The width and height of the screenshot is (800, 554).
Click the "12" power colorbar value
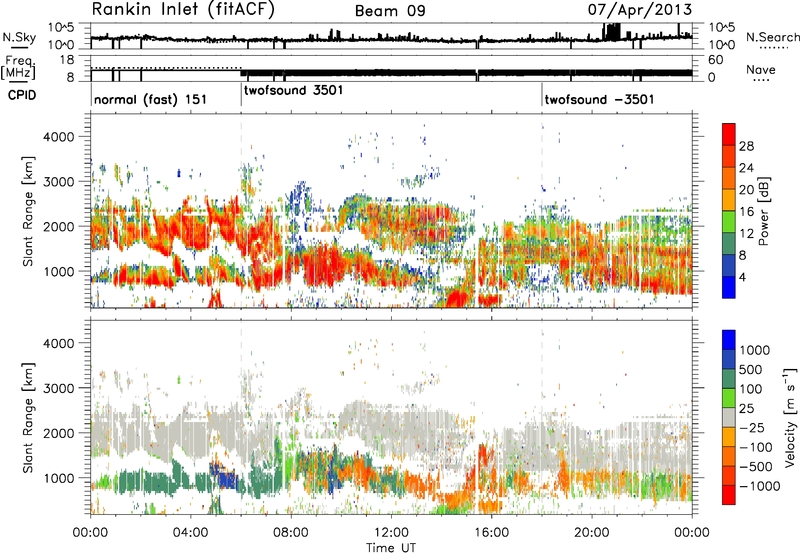coord(746,234)
